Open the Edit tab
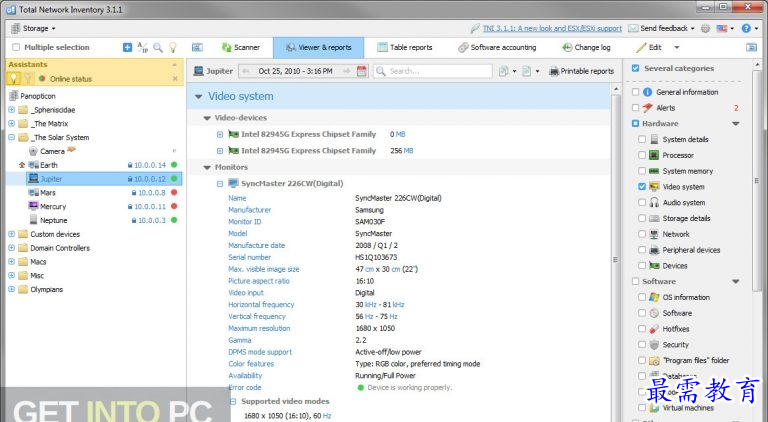The image size is (768, 422). pyautogui.click(x=649, y=47)
